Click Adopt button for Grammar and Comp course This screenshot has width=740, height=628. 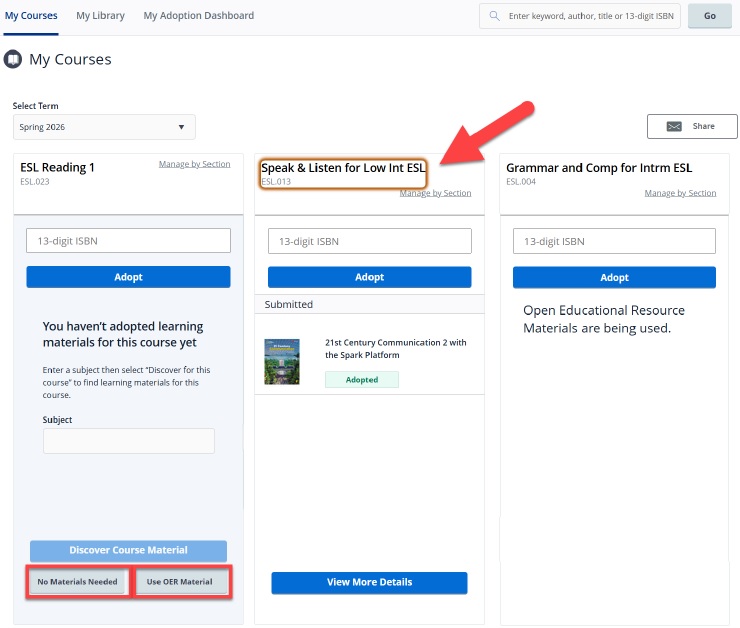tap(614, 277)
